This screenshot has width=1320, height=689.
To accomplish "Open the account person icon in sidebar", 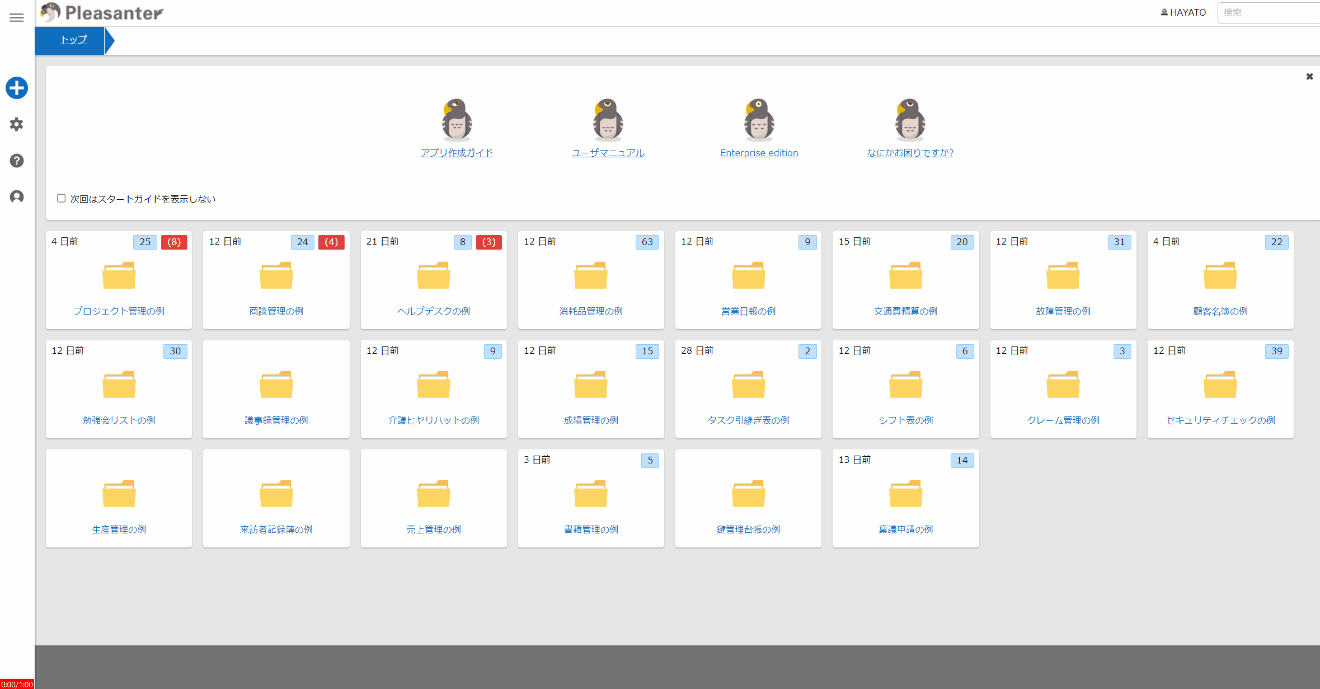I will [x=16, y=197].
